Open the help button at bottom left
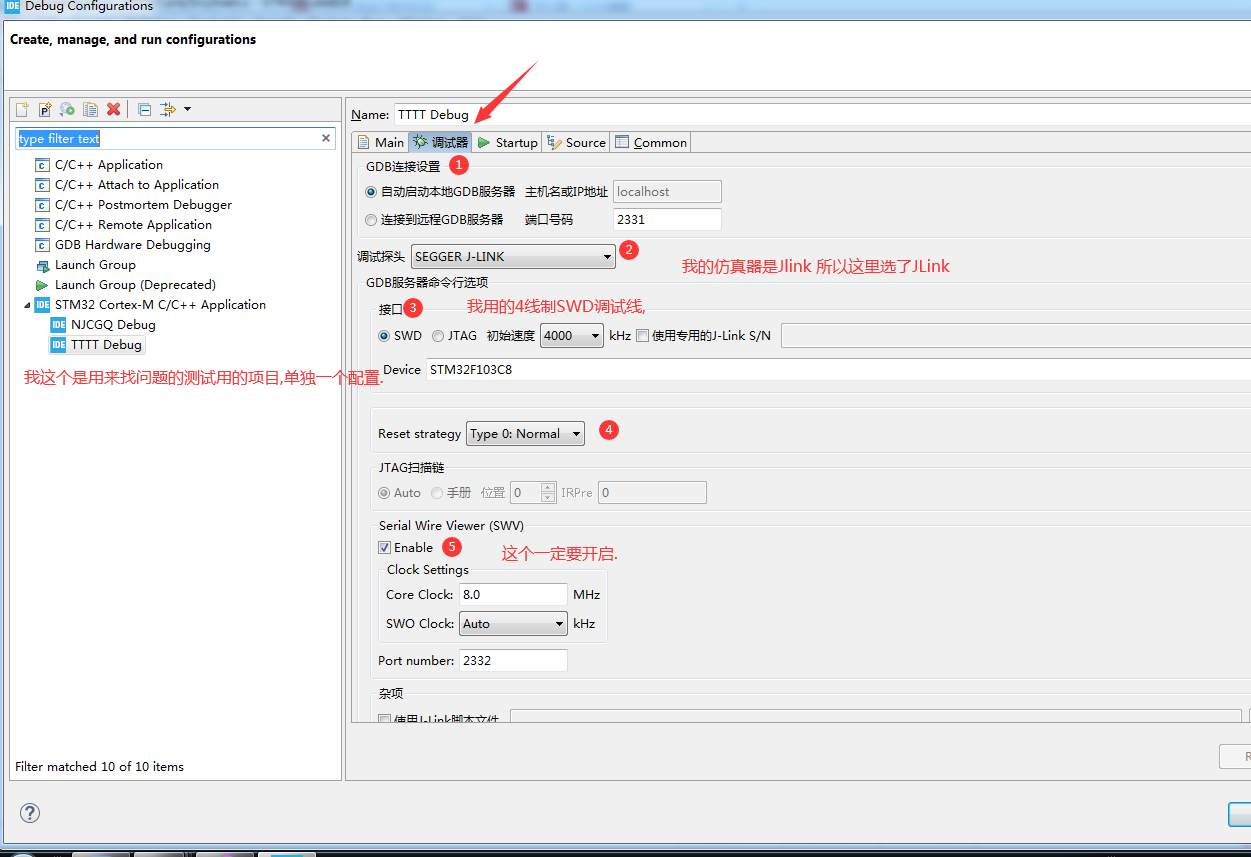The height and width of the screenshot is (857, 1251). click(29, 813)
